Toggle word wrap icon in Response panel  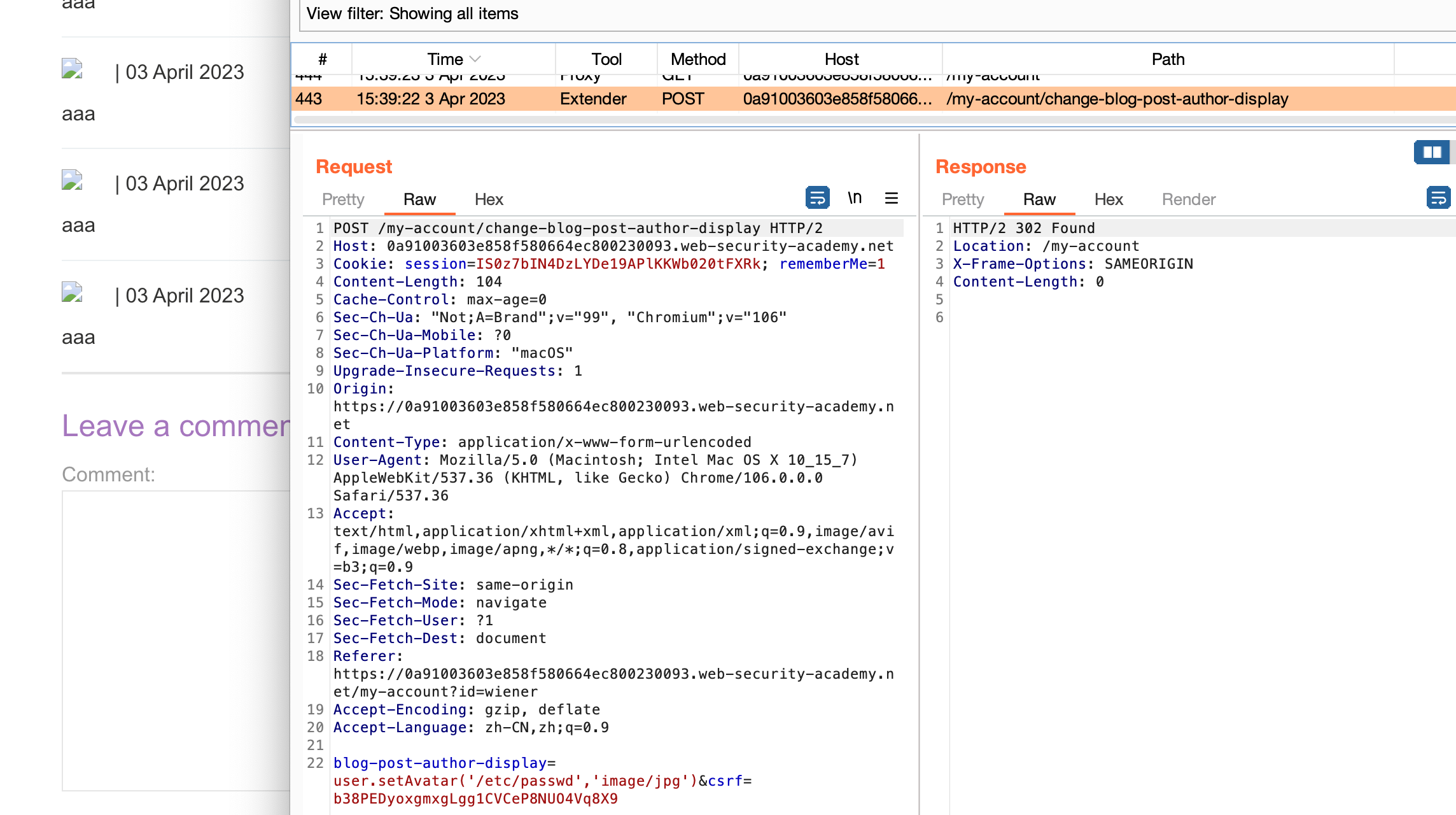(x=1438, y=198)
